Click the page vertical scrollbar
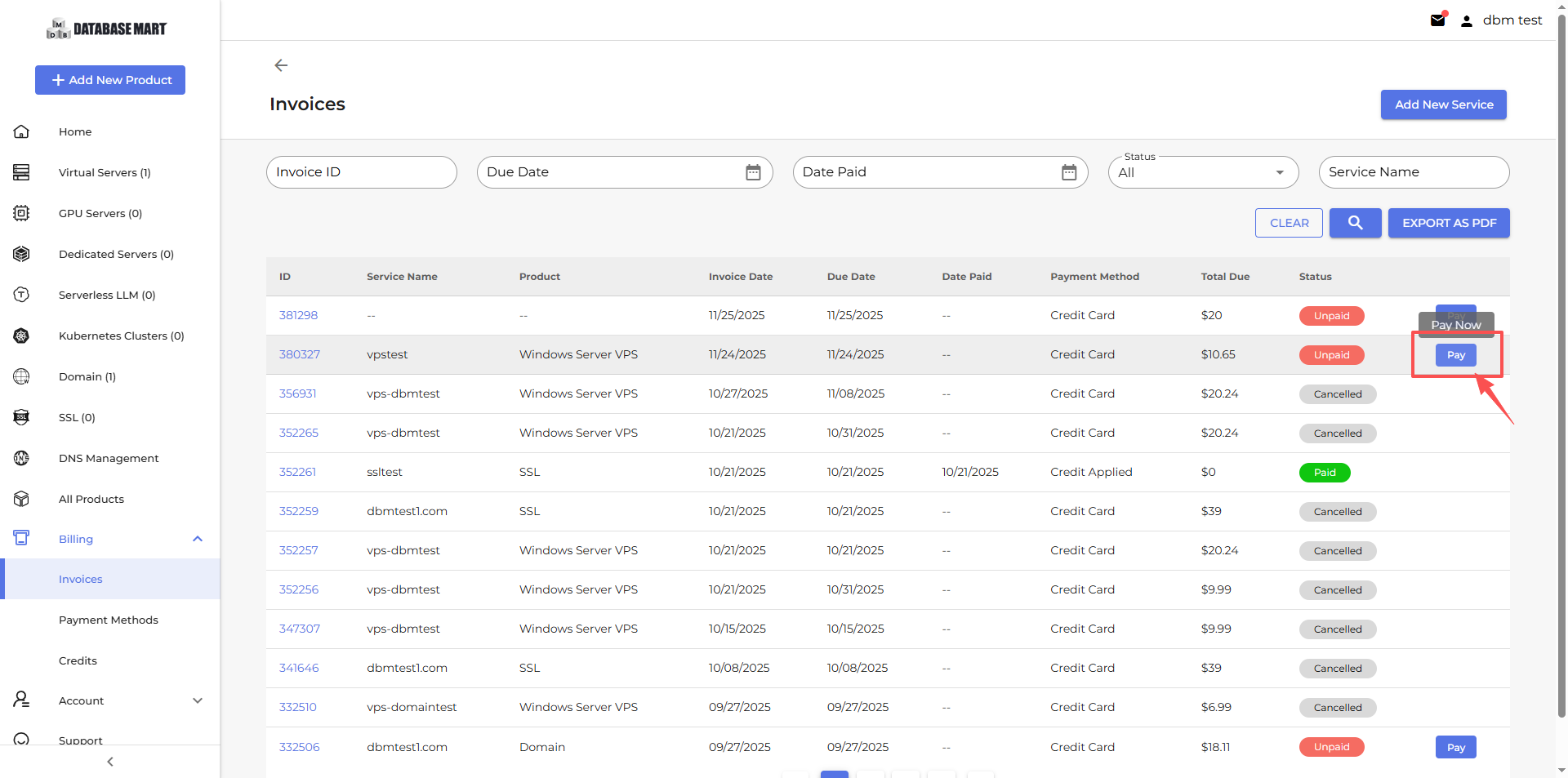This screenshot has width=1568, height=778. coord(1561,367)
